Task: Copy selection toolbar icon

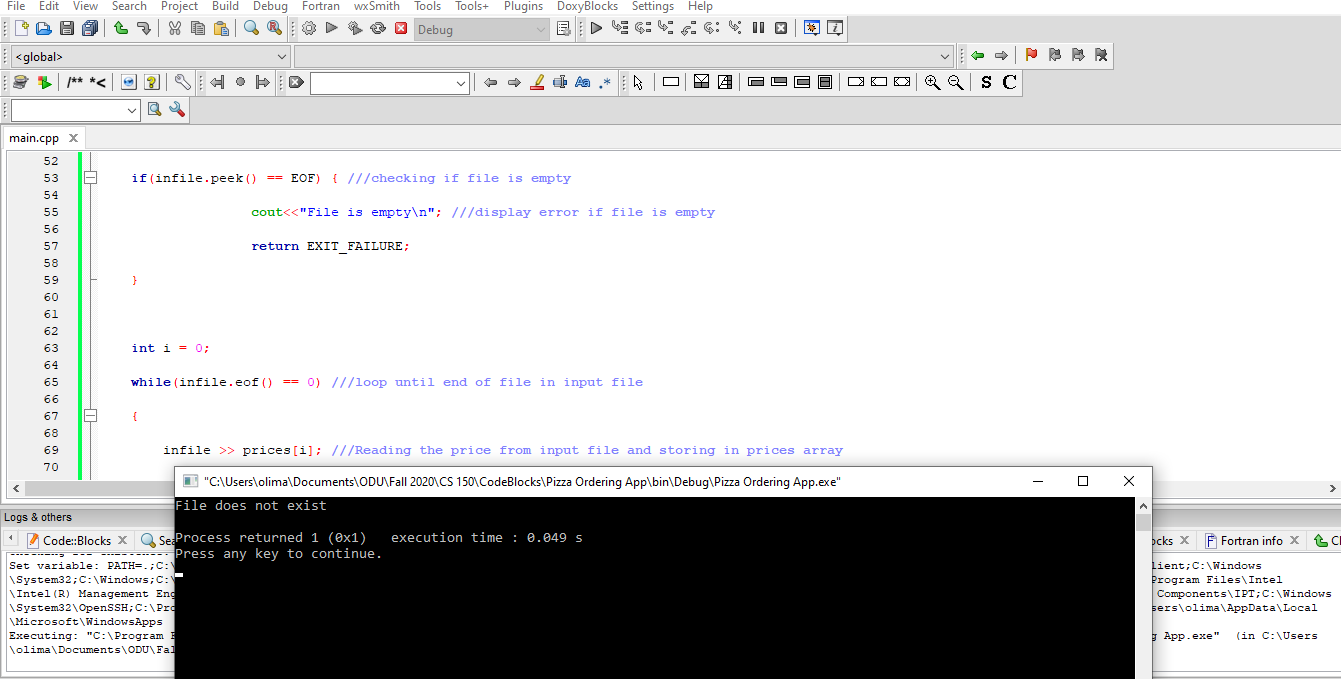Action: tap(198, 28)
